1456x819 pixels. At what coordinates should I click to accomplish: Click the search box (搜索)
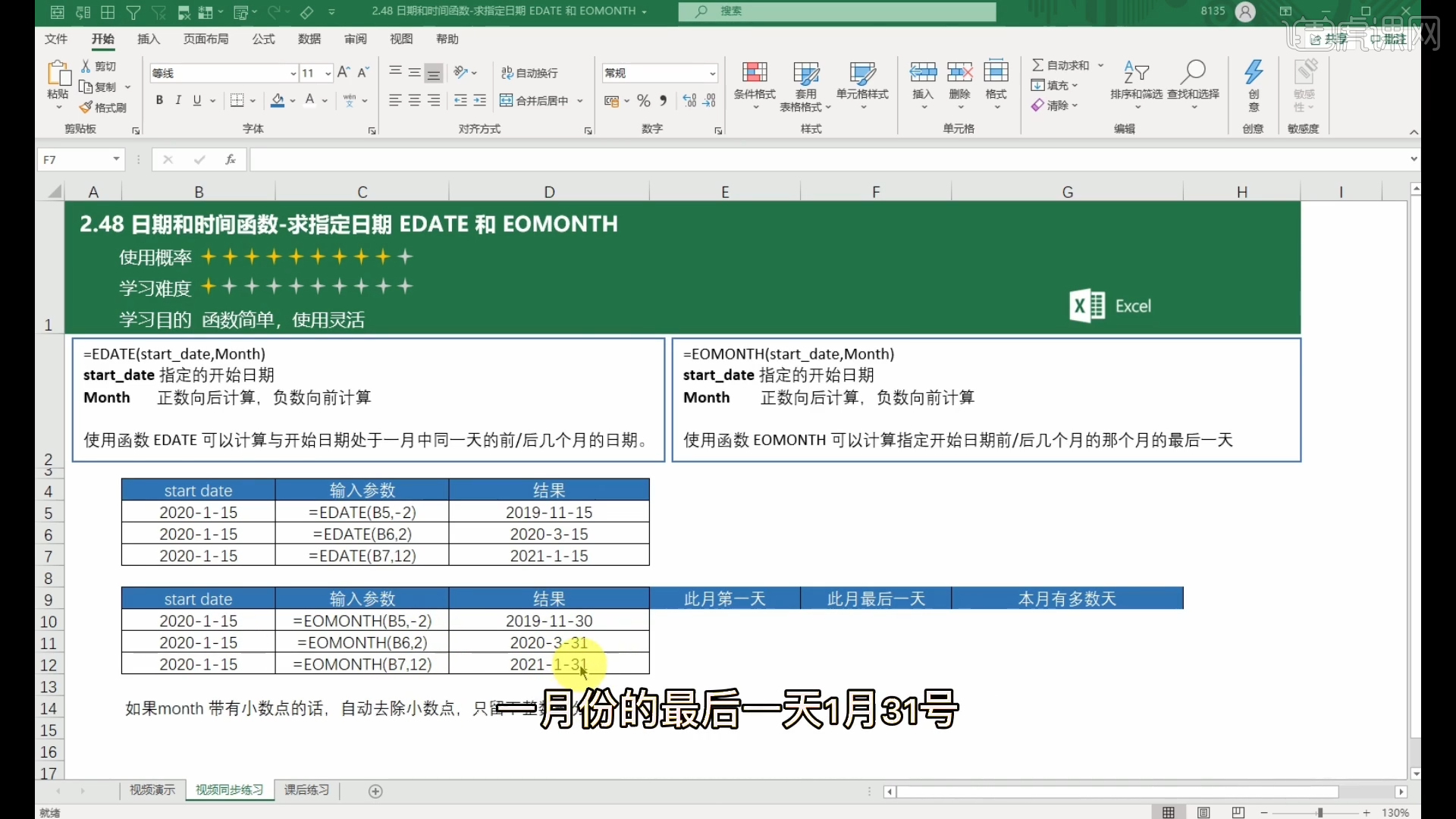click(x=837, y=11)
